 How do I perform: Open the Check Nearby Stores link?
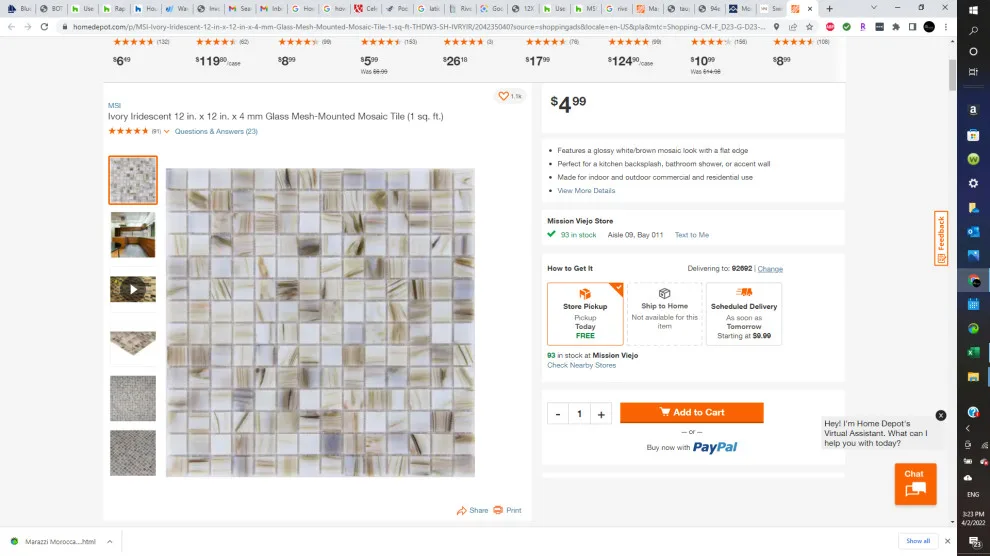581,365
